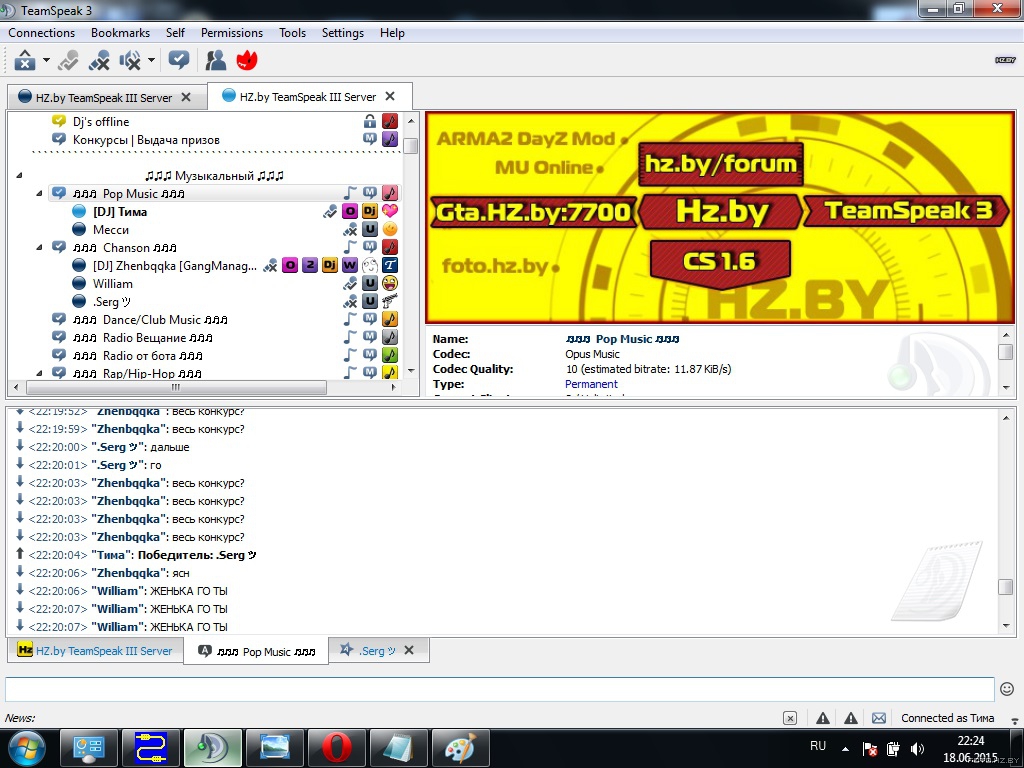
Task: Click the orange music note on Dance/Club Music
Action: pyautogui.click(x=390, y=319)
